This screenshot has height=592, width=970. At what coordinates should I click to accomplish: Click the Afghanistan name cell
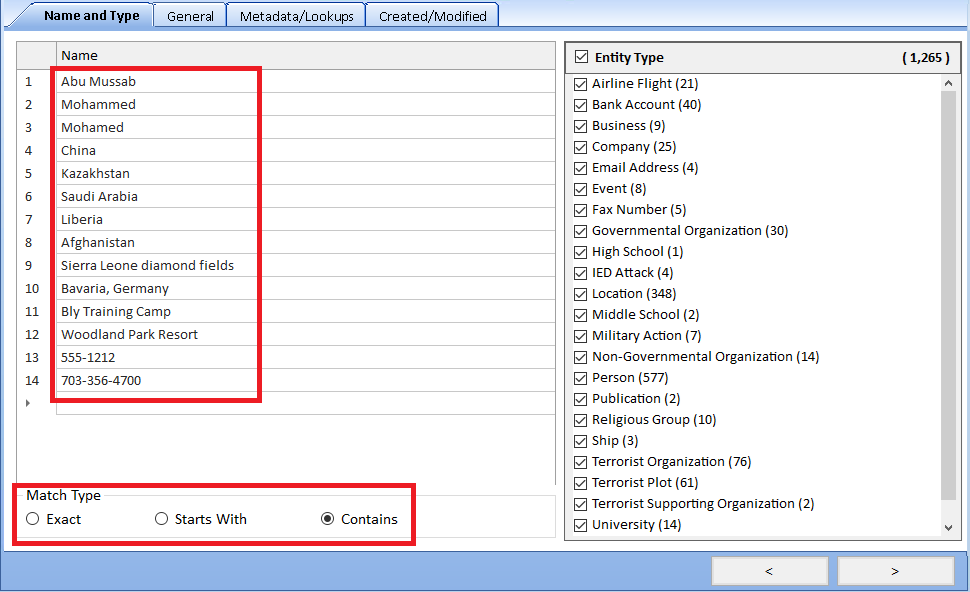coord(306,242)
